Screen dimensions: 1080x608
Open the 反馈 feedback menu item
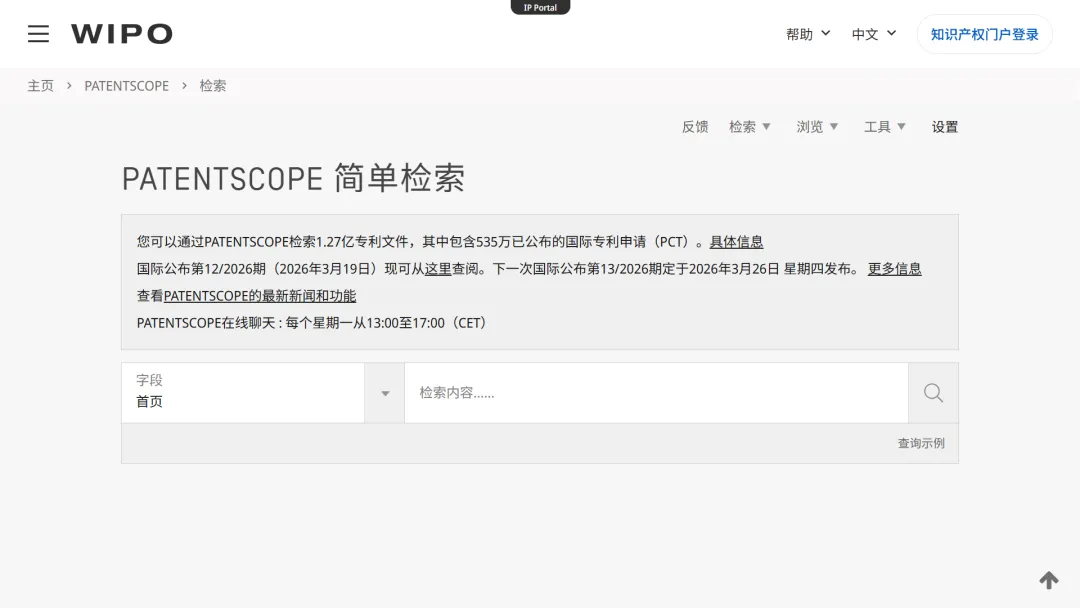click(695, 127)
